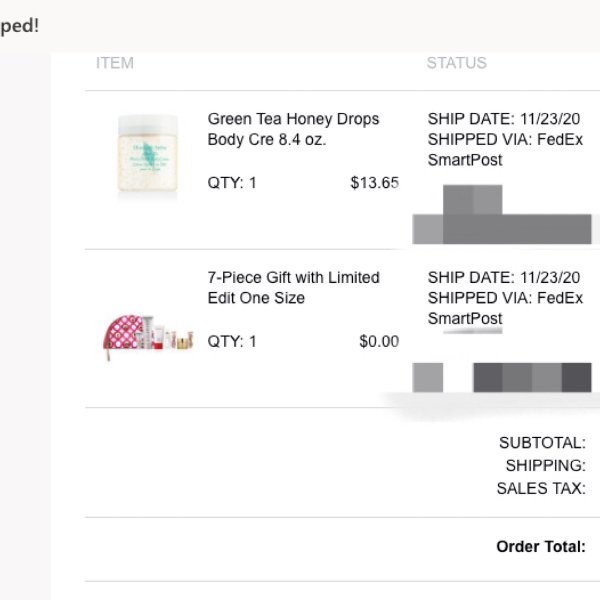Click the $13.65 price
The width and height of the screenshot is (600, 600).
375,183
